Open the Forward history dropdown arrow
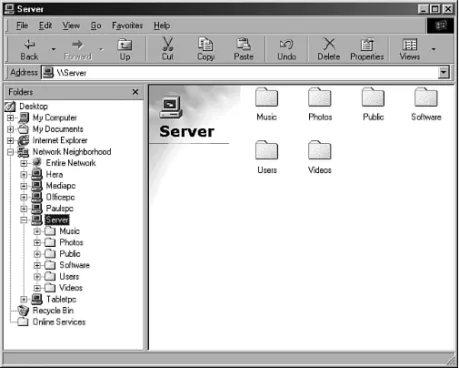This screenshot has height=368, width=459. 101,49
